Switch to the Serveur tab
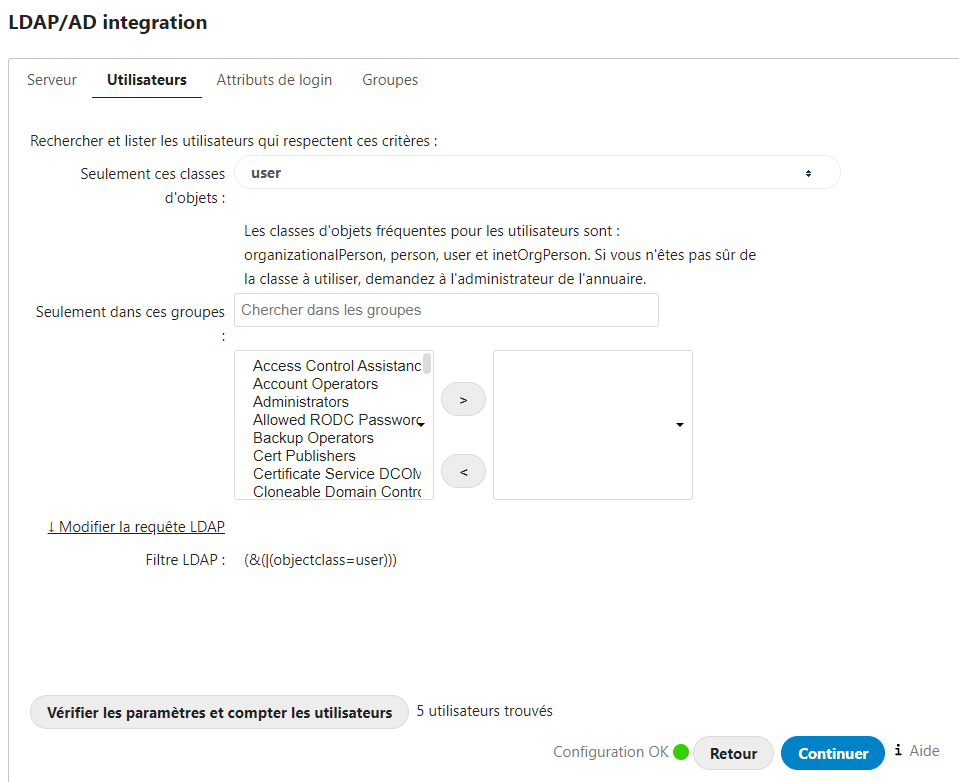This screenshot has height=782, width=959. (x=52, y=79)
